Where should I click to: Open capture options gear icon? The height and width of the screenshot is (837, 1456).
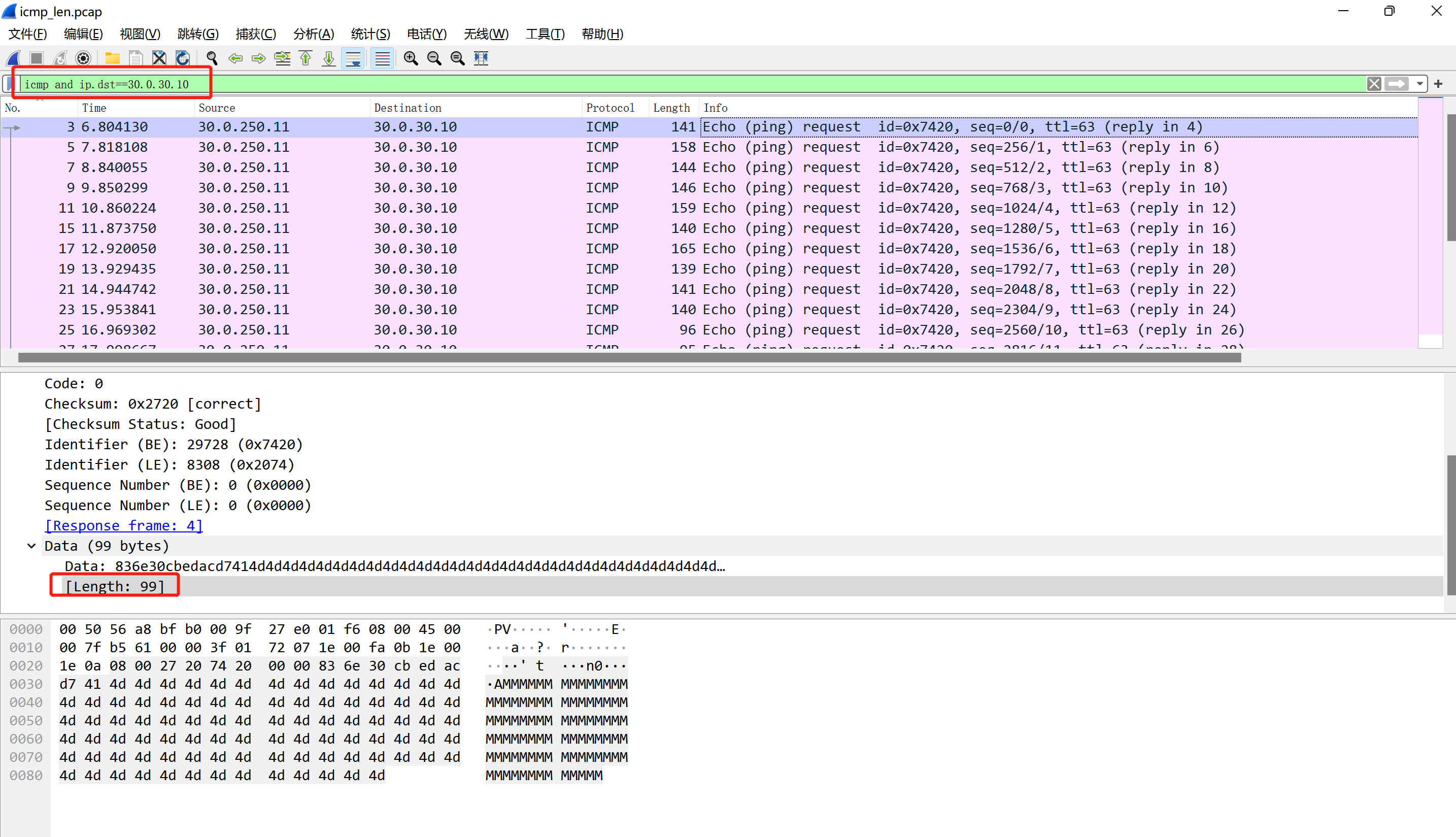coord(83,58)
